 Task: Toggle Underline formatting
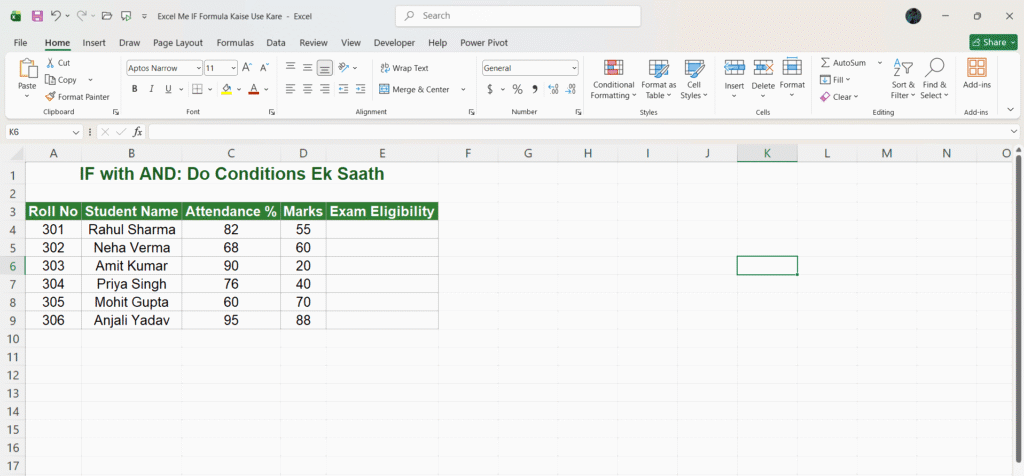[168, 89]
